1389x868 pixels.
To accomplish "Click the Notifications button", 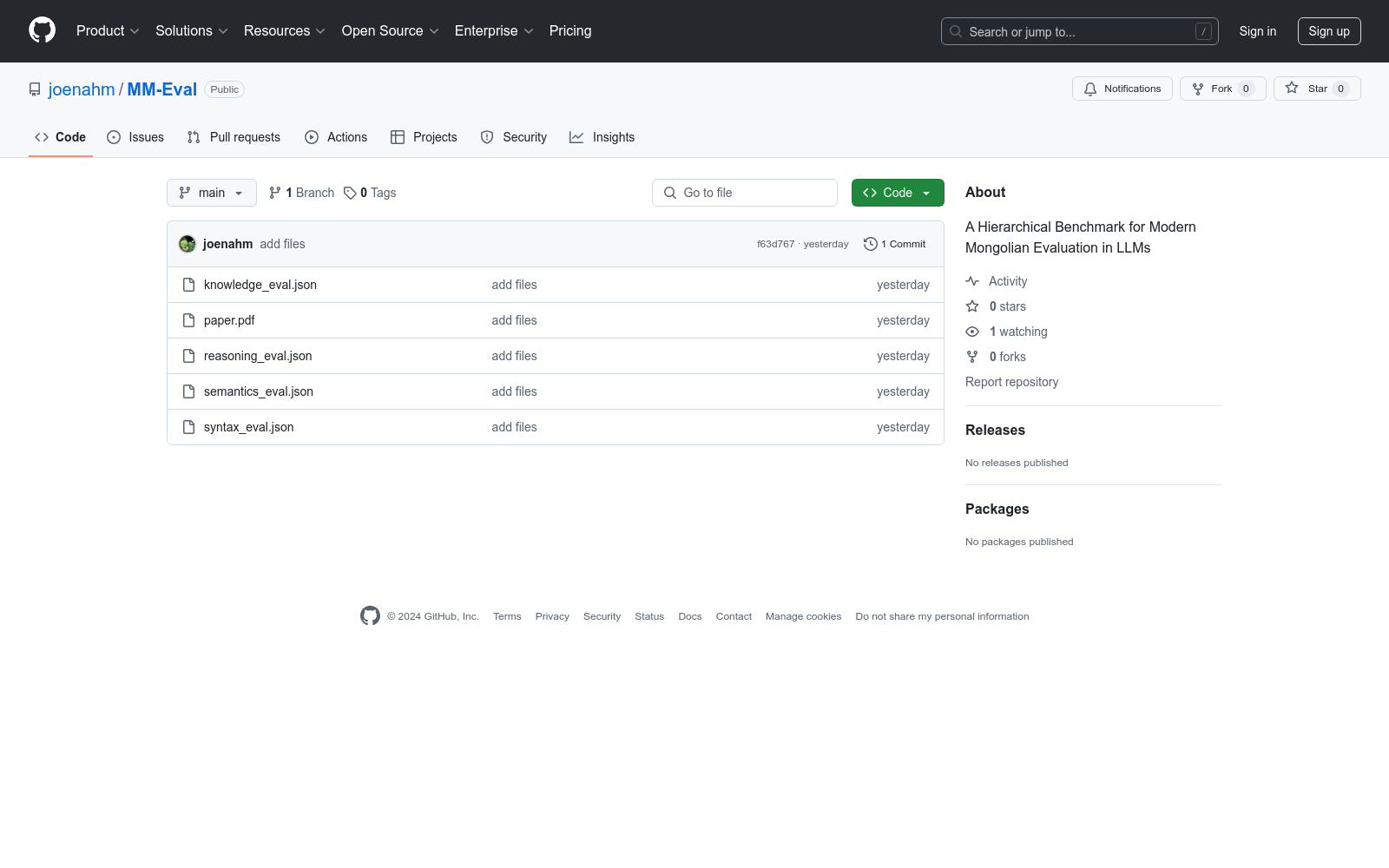I will point(1122,89).
